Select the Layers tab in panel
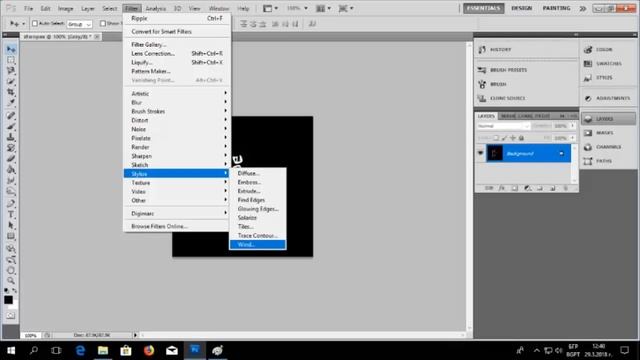The width and height of the screenshot is (640, 360). pos(486,116)
